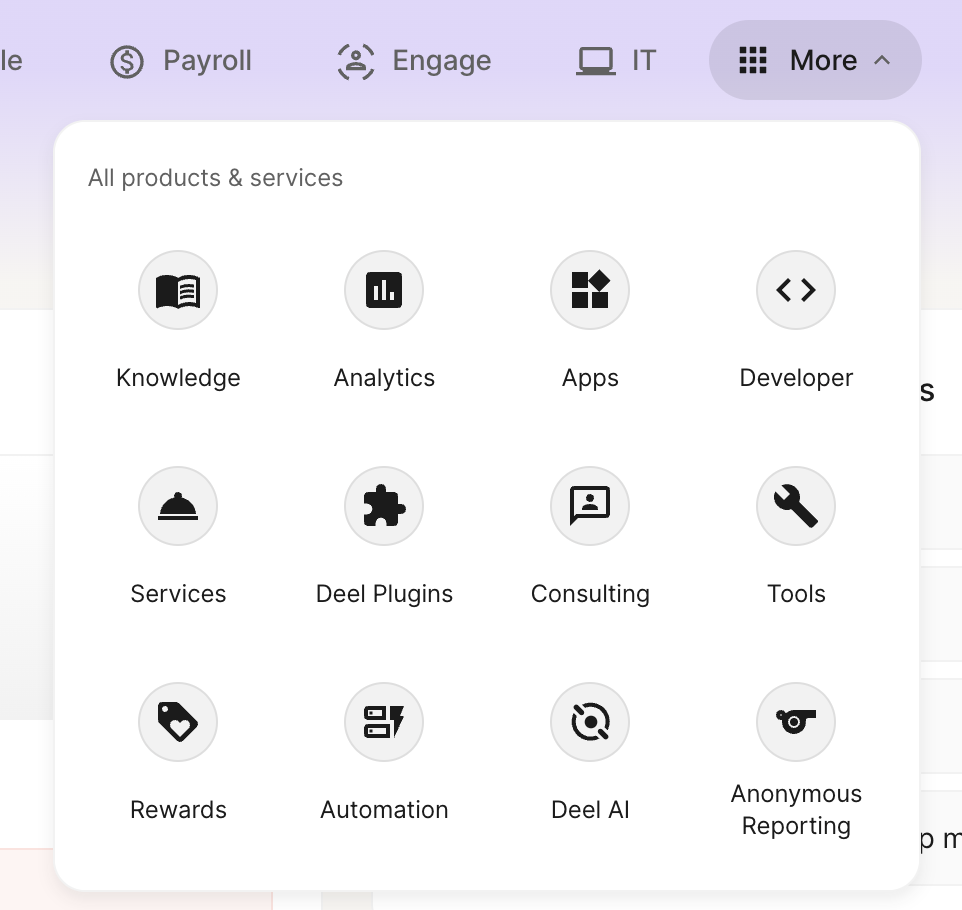Click the grid icon beside More

(x=753, y=60)
